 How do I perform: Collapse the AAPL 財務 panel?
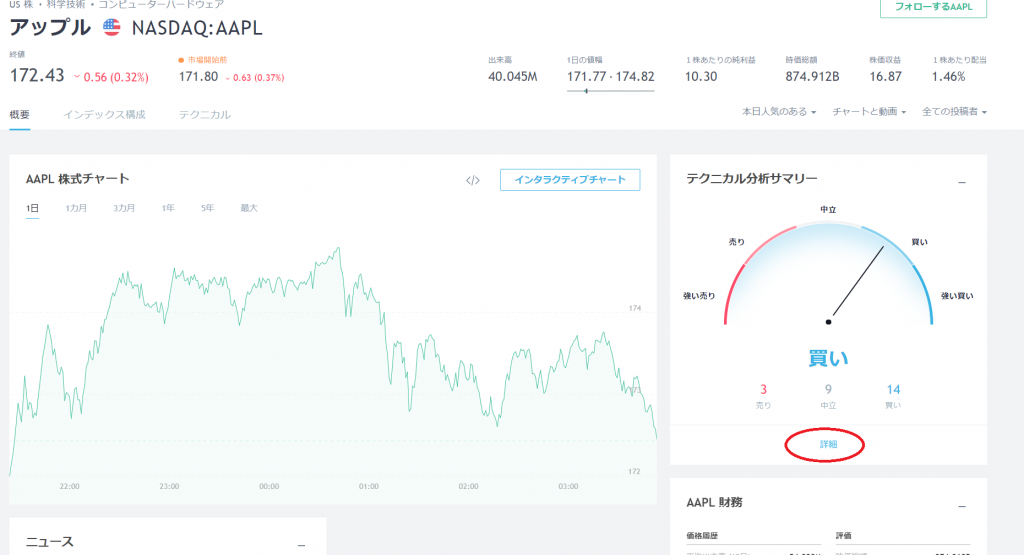[x=961, y=506]
